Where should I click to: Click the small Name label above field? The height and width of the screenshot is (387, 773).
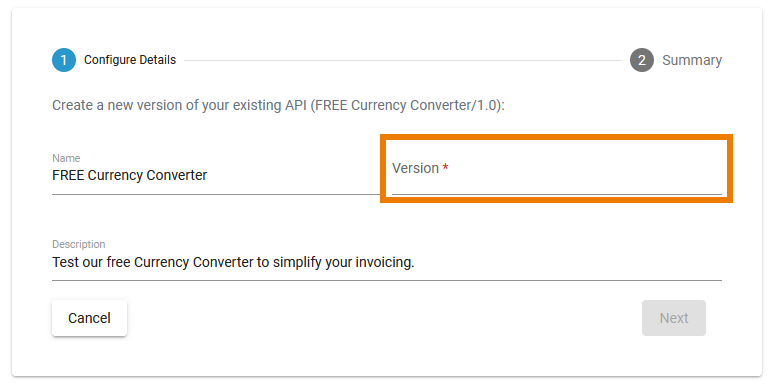[x=66, y=158]
